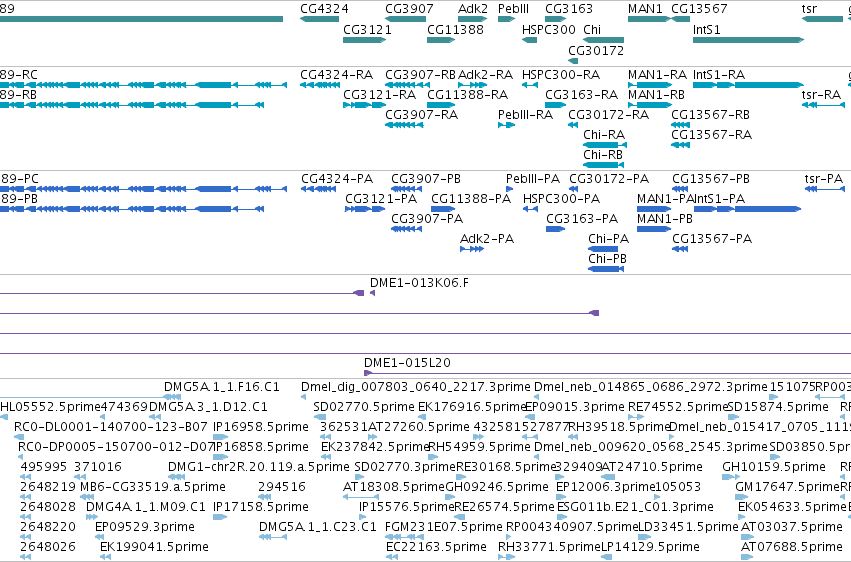Select the DMG5A.1_1.F16.C1 EST label
The width and height of the screenshot is (851, 562).
(222, 387)
